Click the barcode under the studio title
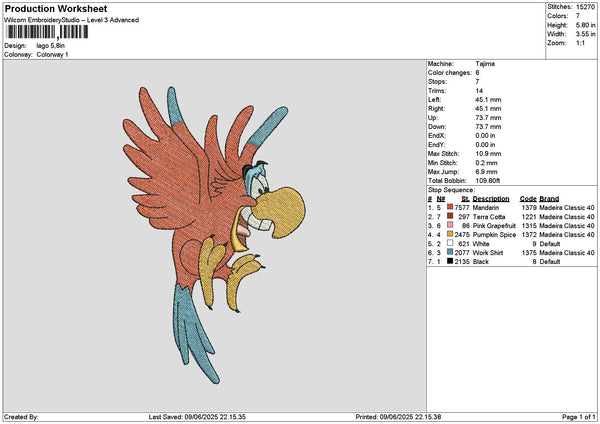 tap(41, 32)
